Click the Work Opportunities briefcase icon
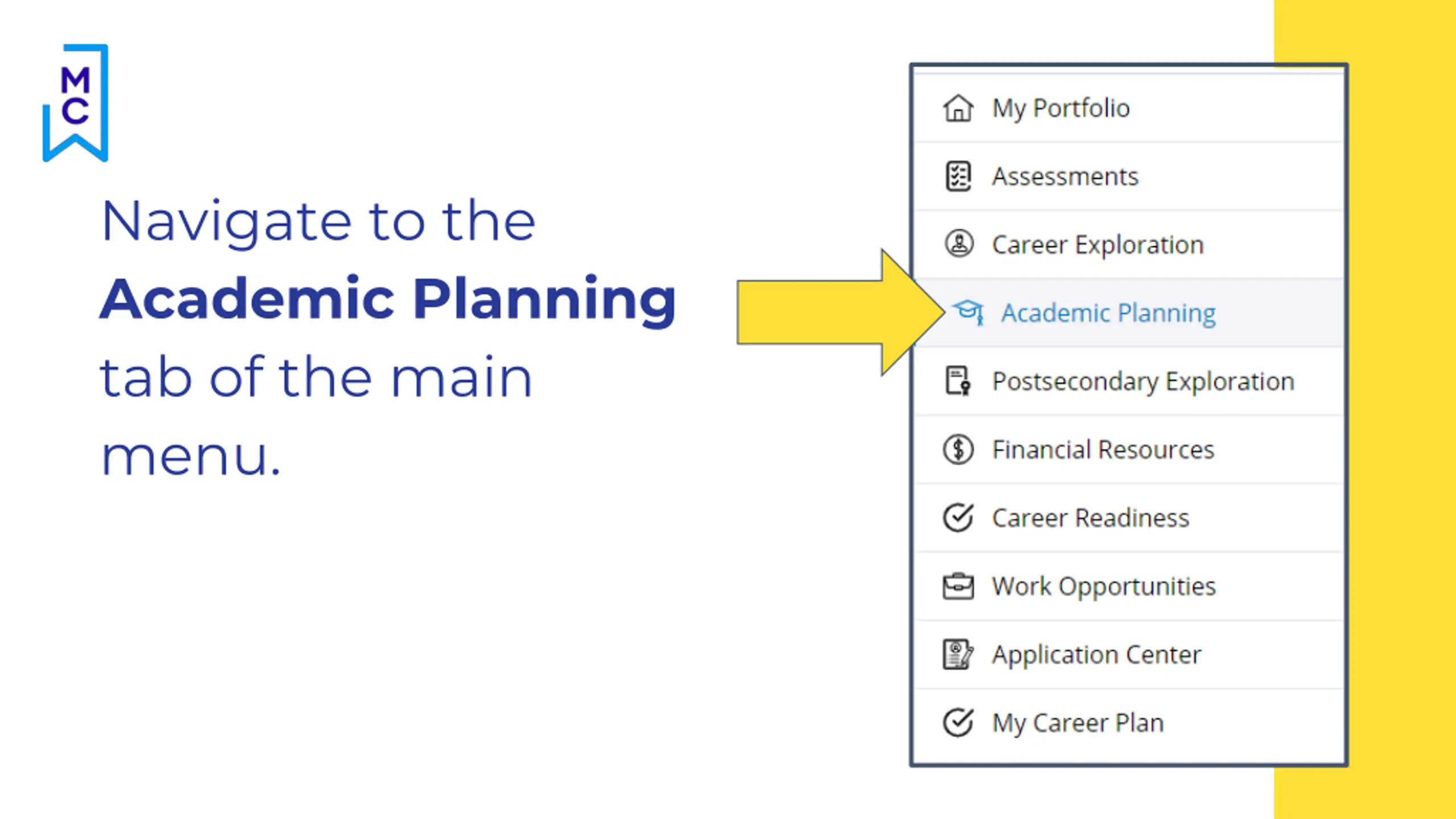 point(958,586)
